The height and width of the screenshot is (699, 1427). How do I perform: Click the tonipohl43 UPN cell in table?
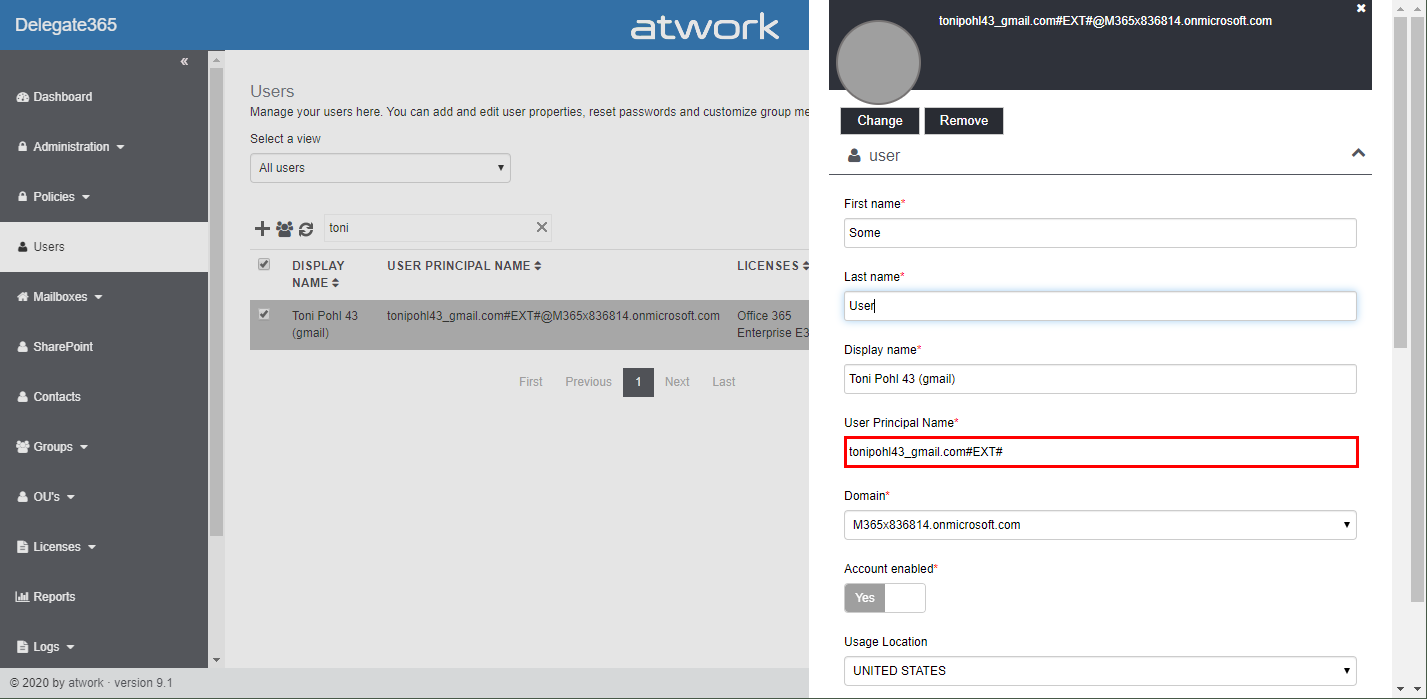click(x=553, y=316)
